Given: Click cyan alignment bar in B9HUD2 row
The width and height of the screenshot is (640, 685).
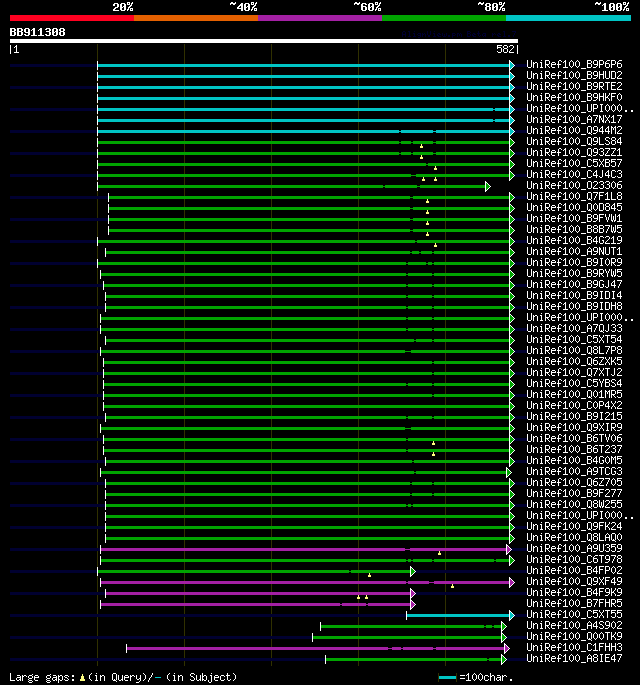Looking at the screenshot, I should 304,76.
